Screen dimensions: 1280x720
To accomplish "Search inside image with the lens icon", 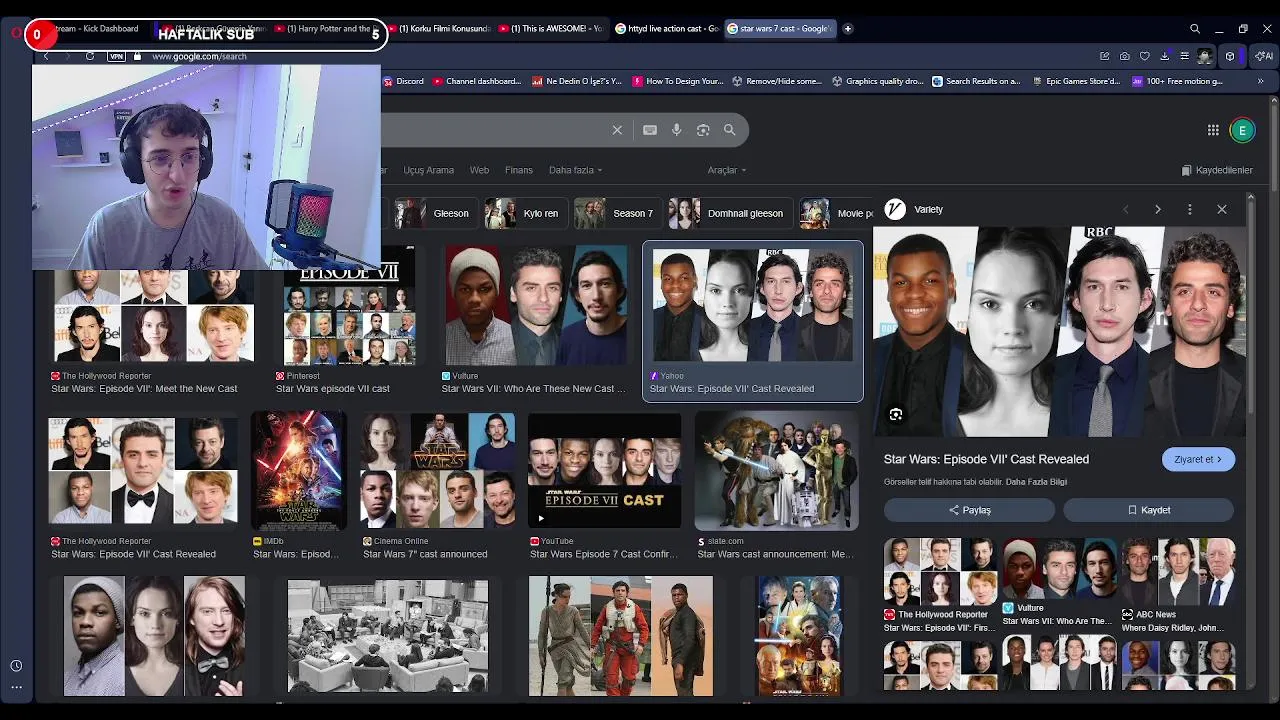I will pos(896,414).
